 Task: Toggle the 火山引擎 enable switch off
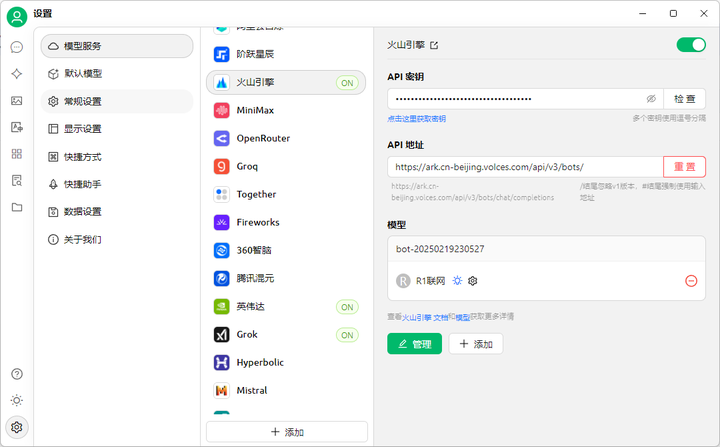coord(691,45)
